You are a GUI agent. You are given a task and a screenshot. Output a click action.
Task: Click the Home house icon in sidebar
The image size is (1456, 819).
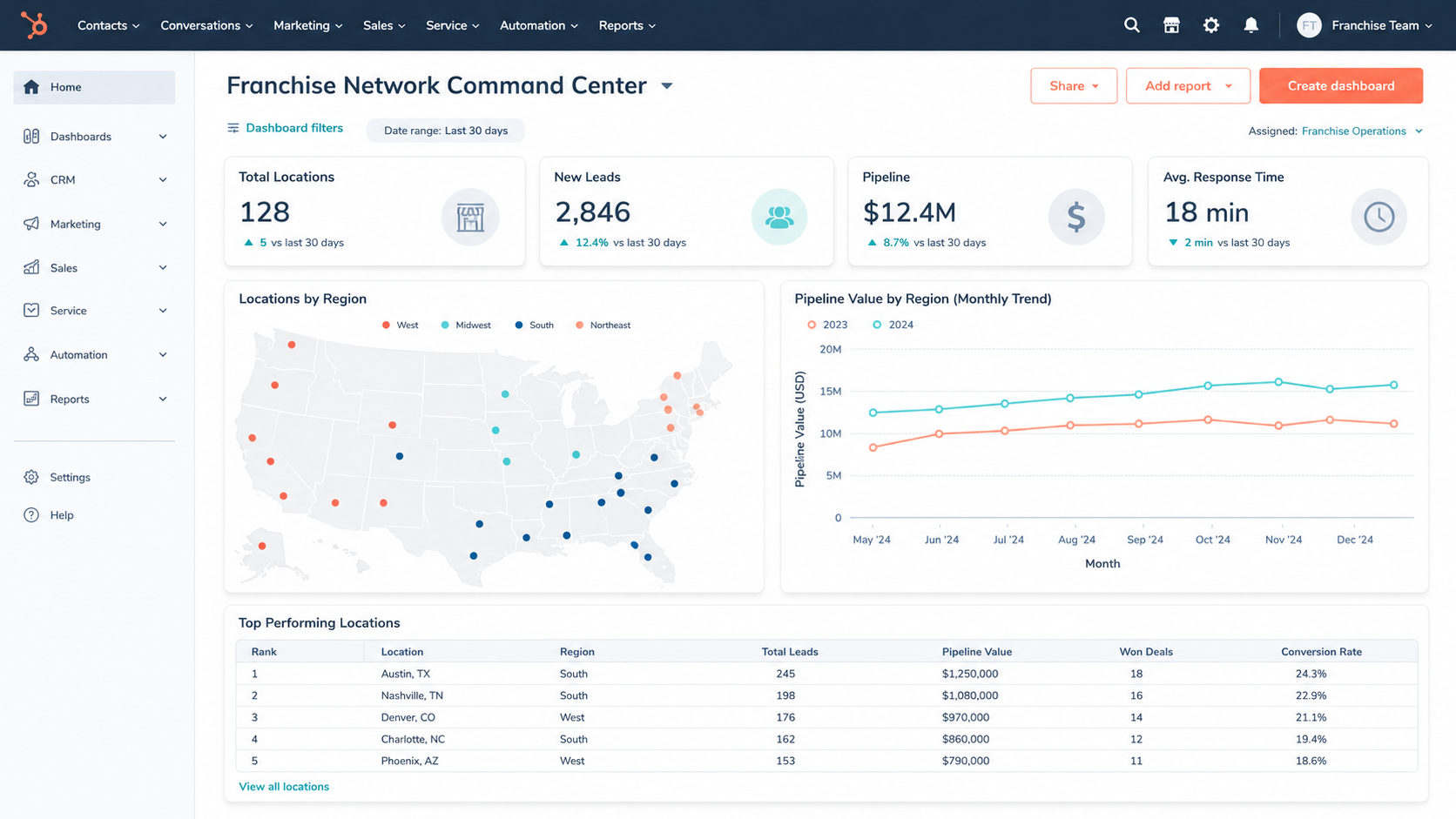click(31, 87)
